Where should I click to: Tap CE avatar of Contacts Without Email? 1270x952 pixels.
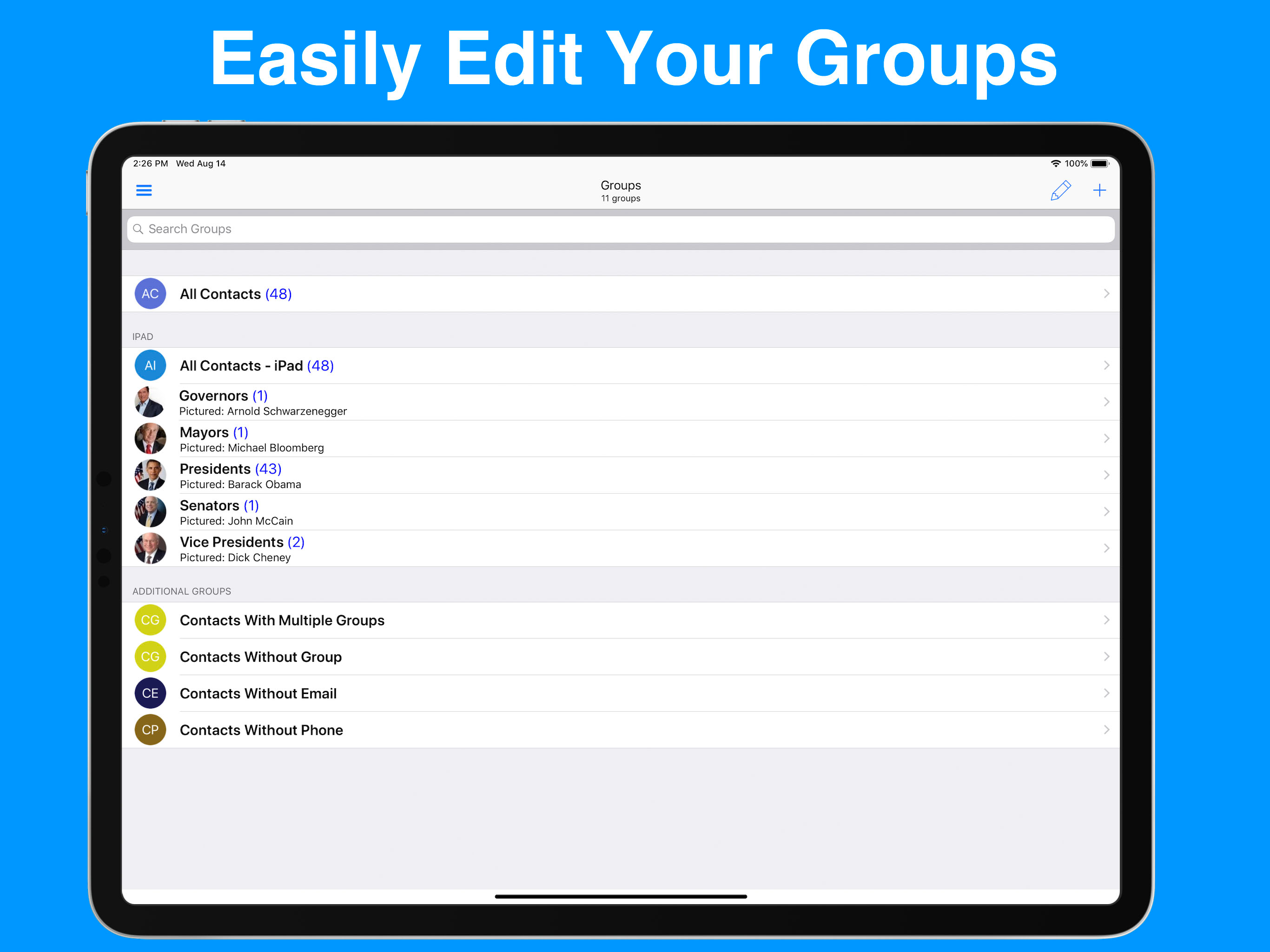point(151,694)
